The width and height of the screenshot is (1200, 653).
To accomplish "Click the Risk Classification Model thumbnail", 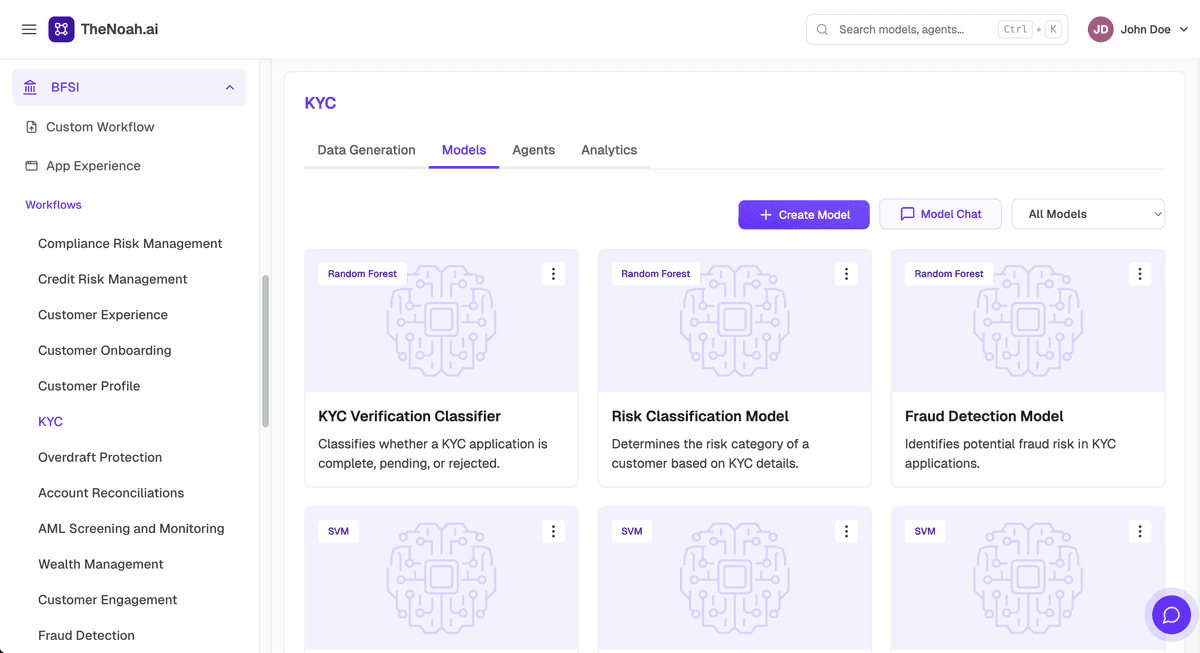I will pyautogui.click(x=734, y=320).
